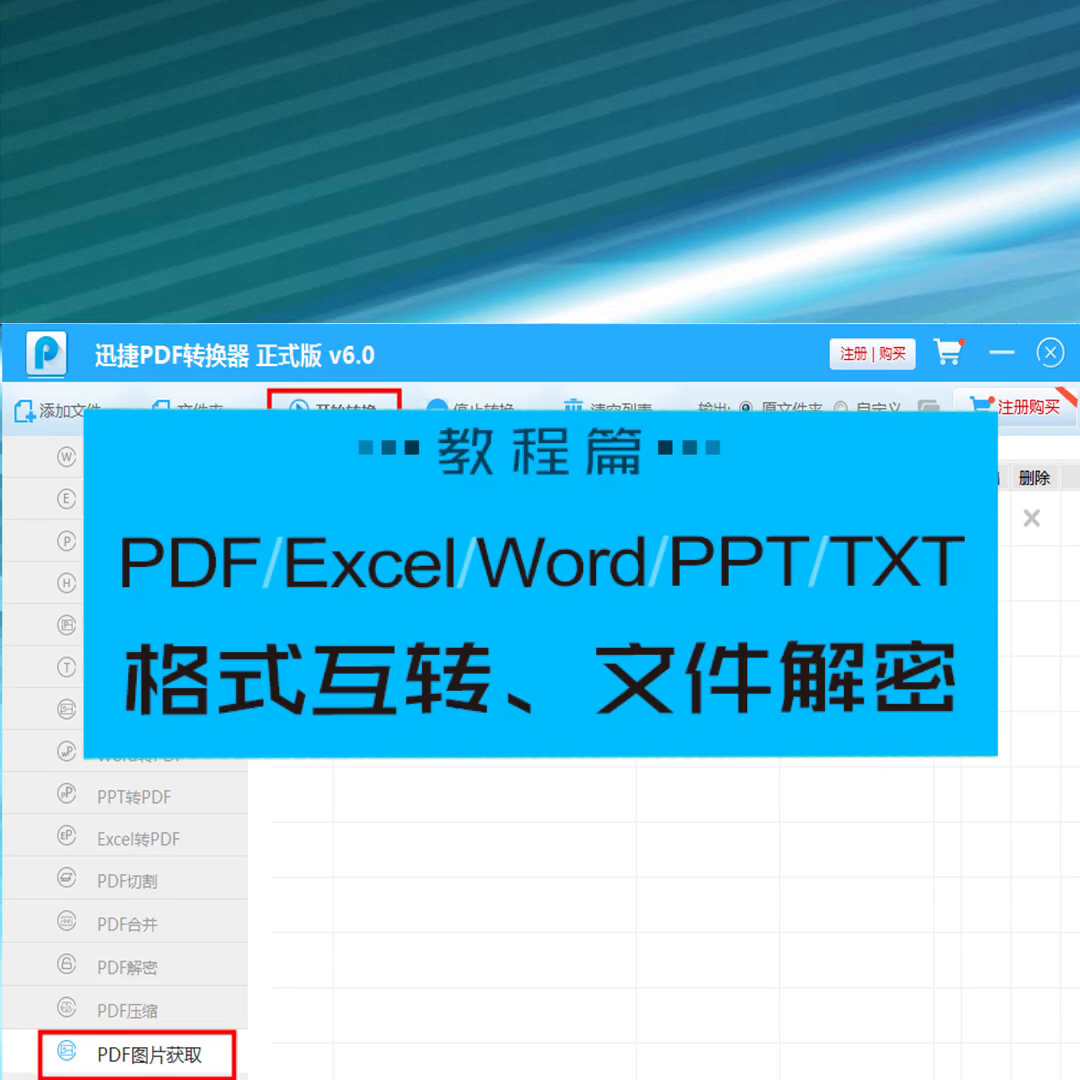This screenshot has height=1080, width=1080.
Task: Minimize the 迅捷PDF转换器 window
Action: [1001, 353]
